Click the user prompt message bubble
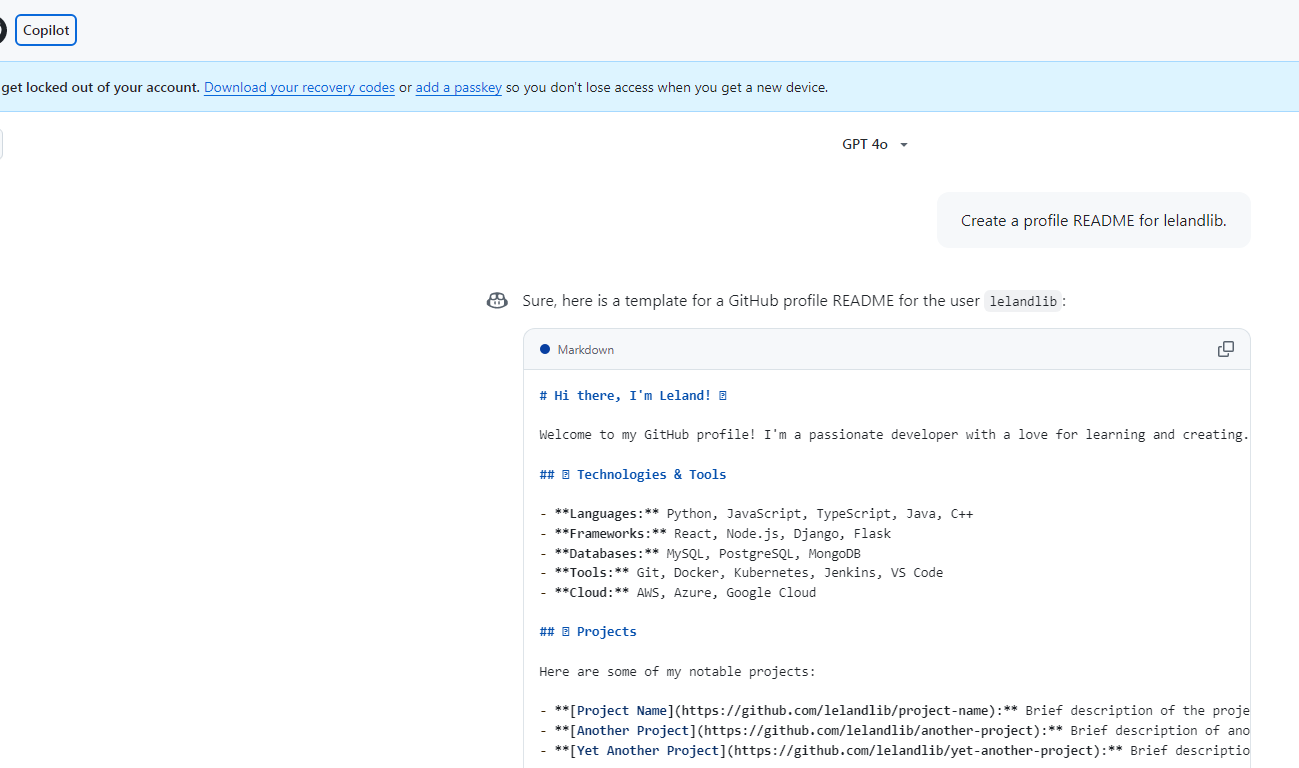The height and width of the screenshot is (768, 1299). [1094, 220]
